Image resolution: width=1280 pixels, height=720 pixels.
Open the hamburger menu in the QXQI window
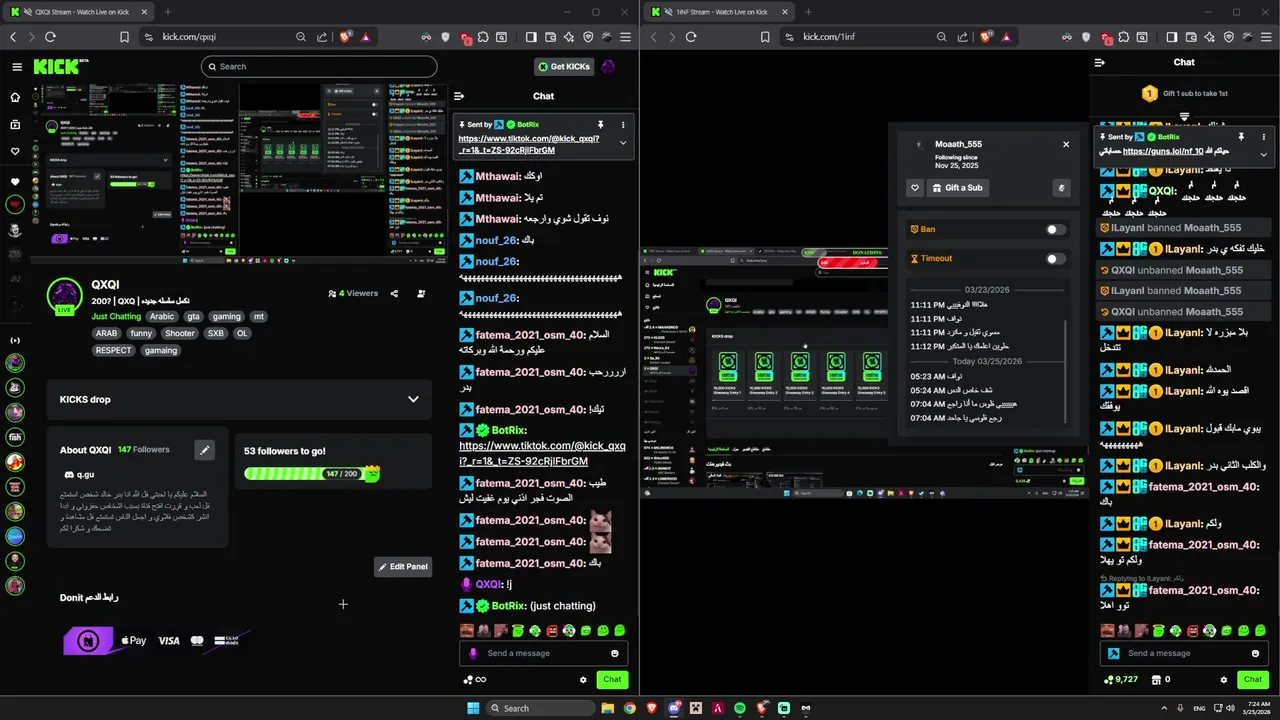pos(17,67)
